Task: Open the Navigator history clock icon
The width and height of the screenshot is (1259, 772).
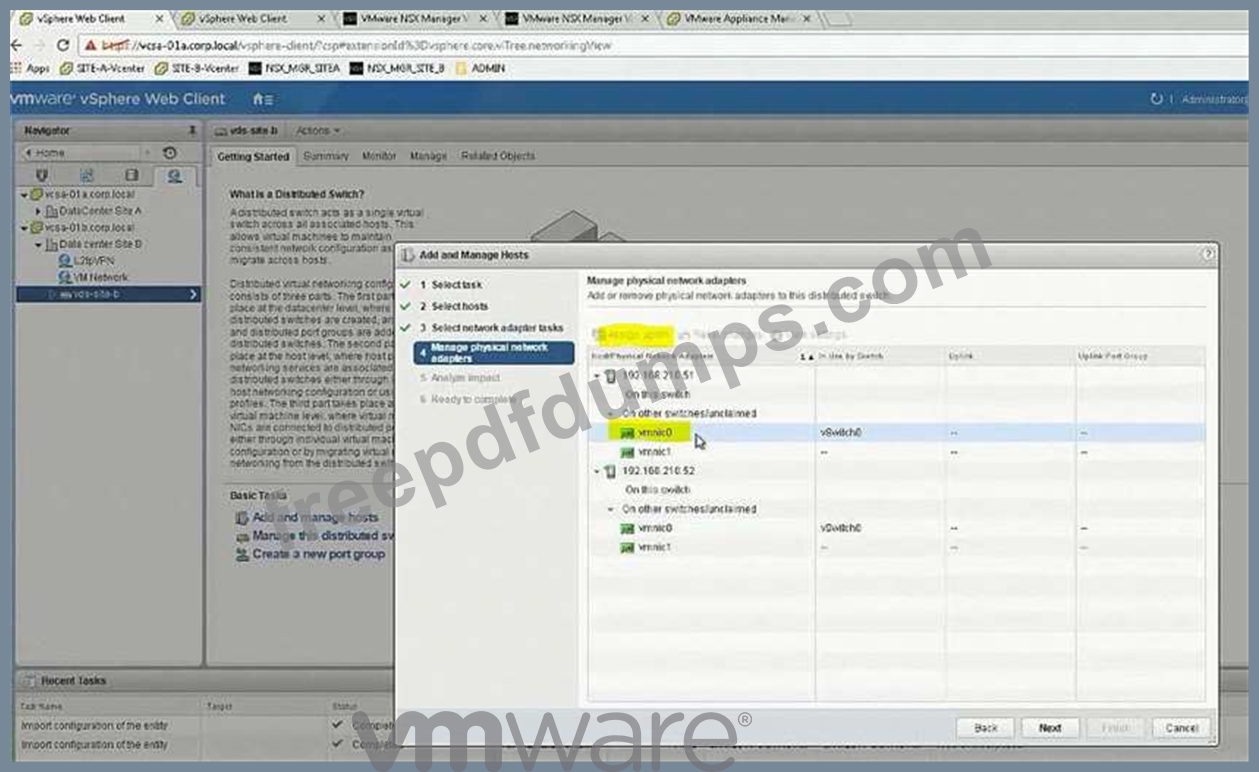Action: pos(170,153)
